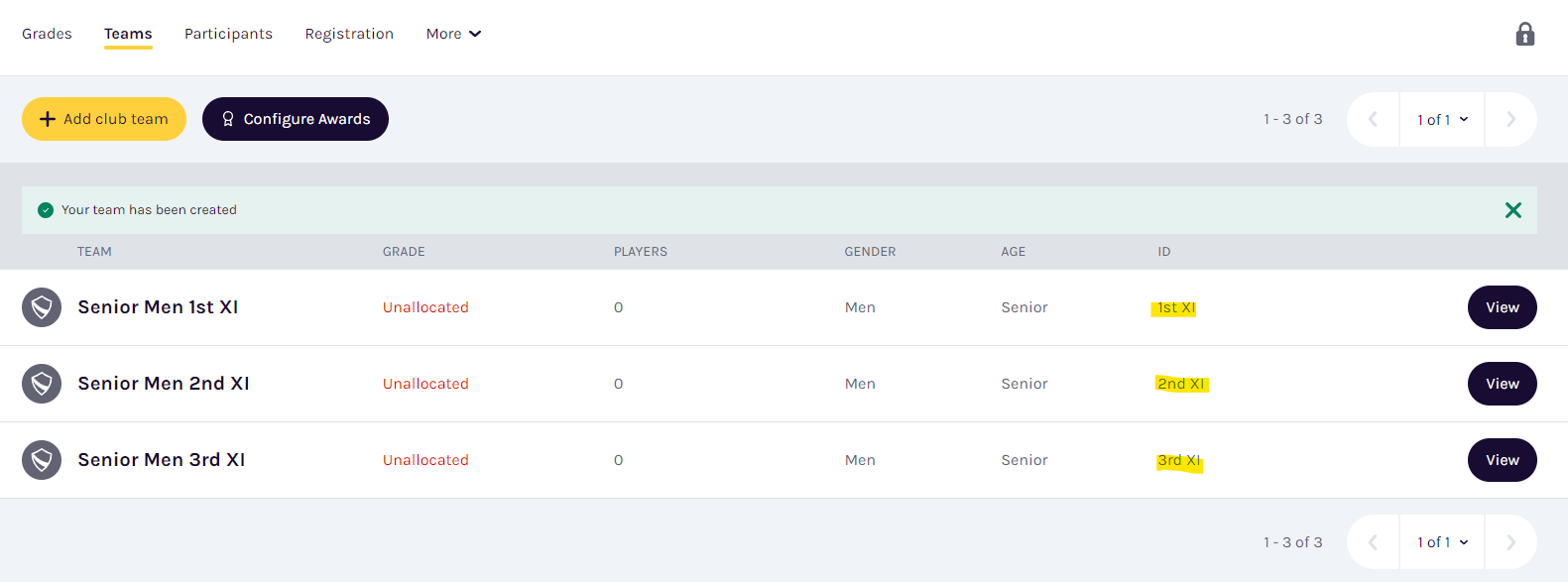Click Senior Men 3rd XI shield icon
Image resolution: width=1568 pixels, height=582 pixels.
(x=42, y=460)
